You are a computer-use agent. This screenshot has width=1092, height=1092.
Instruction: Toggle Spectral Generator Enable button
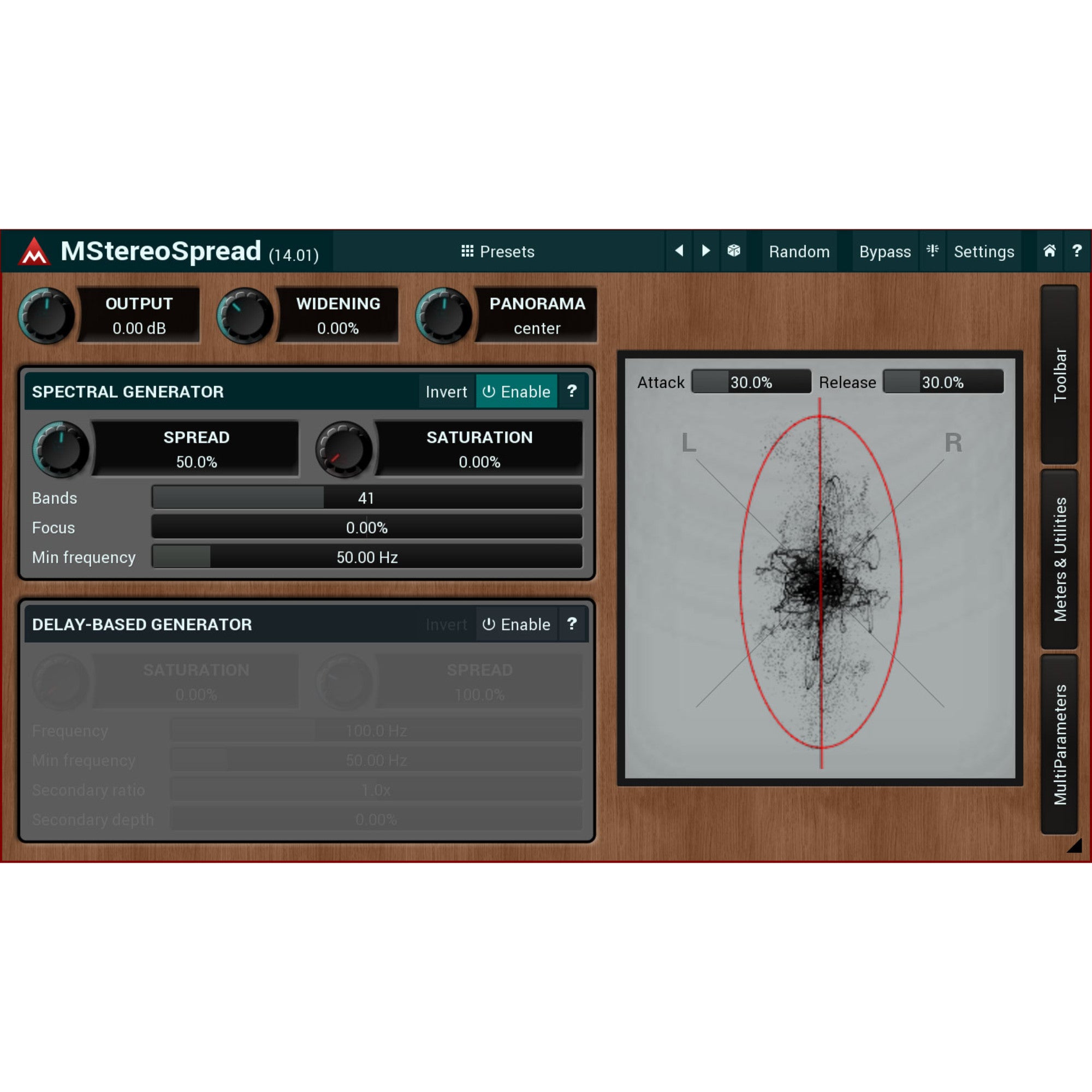pyautogui.click(x=517, y=391)
